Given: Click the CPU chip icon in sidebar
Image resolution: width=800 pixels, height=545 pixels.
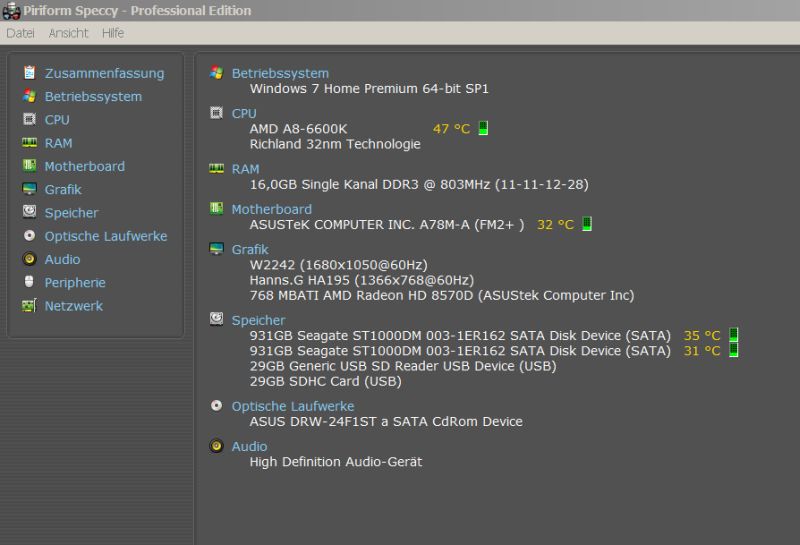Looking at the screenshot, I should 30,119.
